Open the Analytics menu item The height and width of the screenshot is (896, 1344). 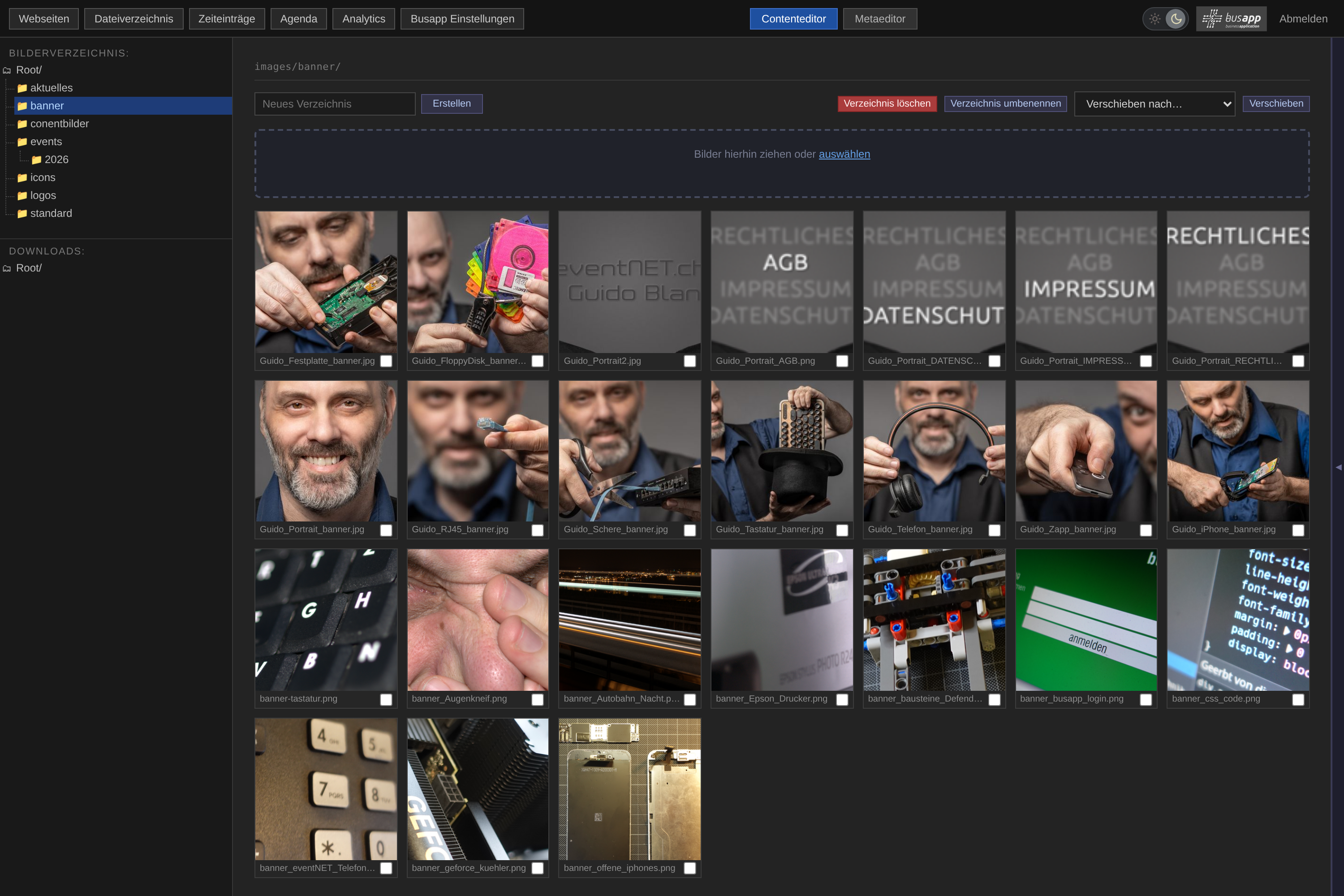click(x=363, y=19)
